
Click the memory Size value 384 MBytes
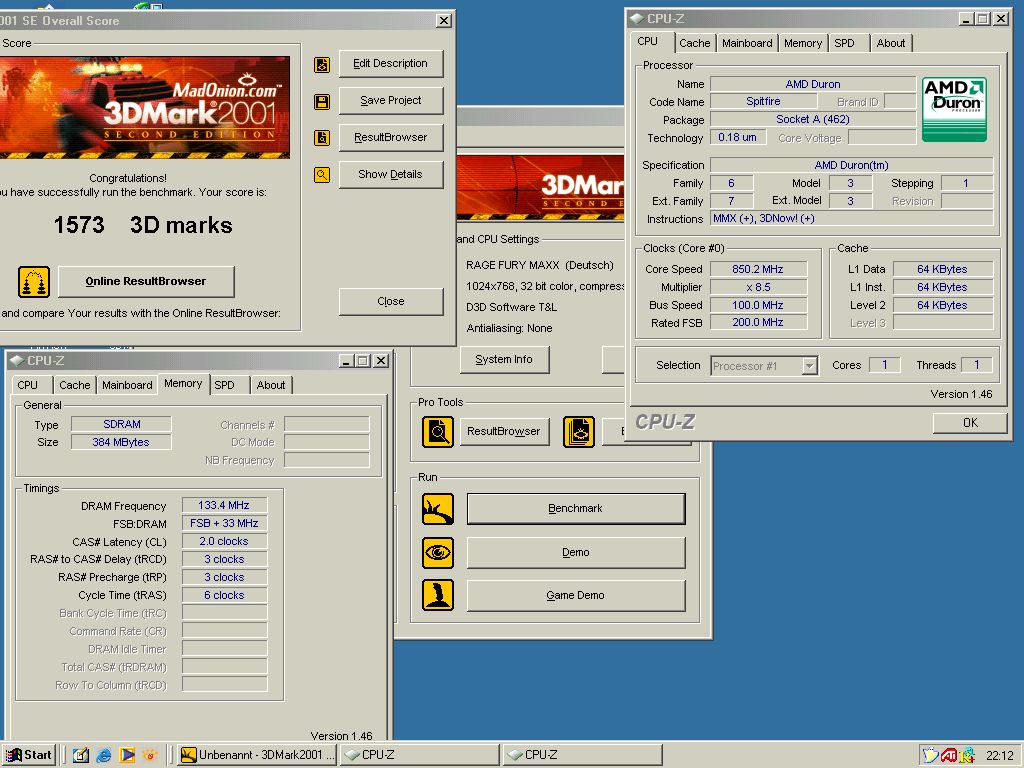pyautogui.click(x=121, y=442)
